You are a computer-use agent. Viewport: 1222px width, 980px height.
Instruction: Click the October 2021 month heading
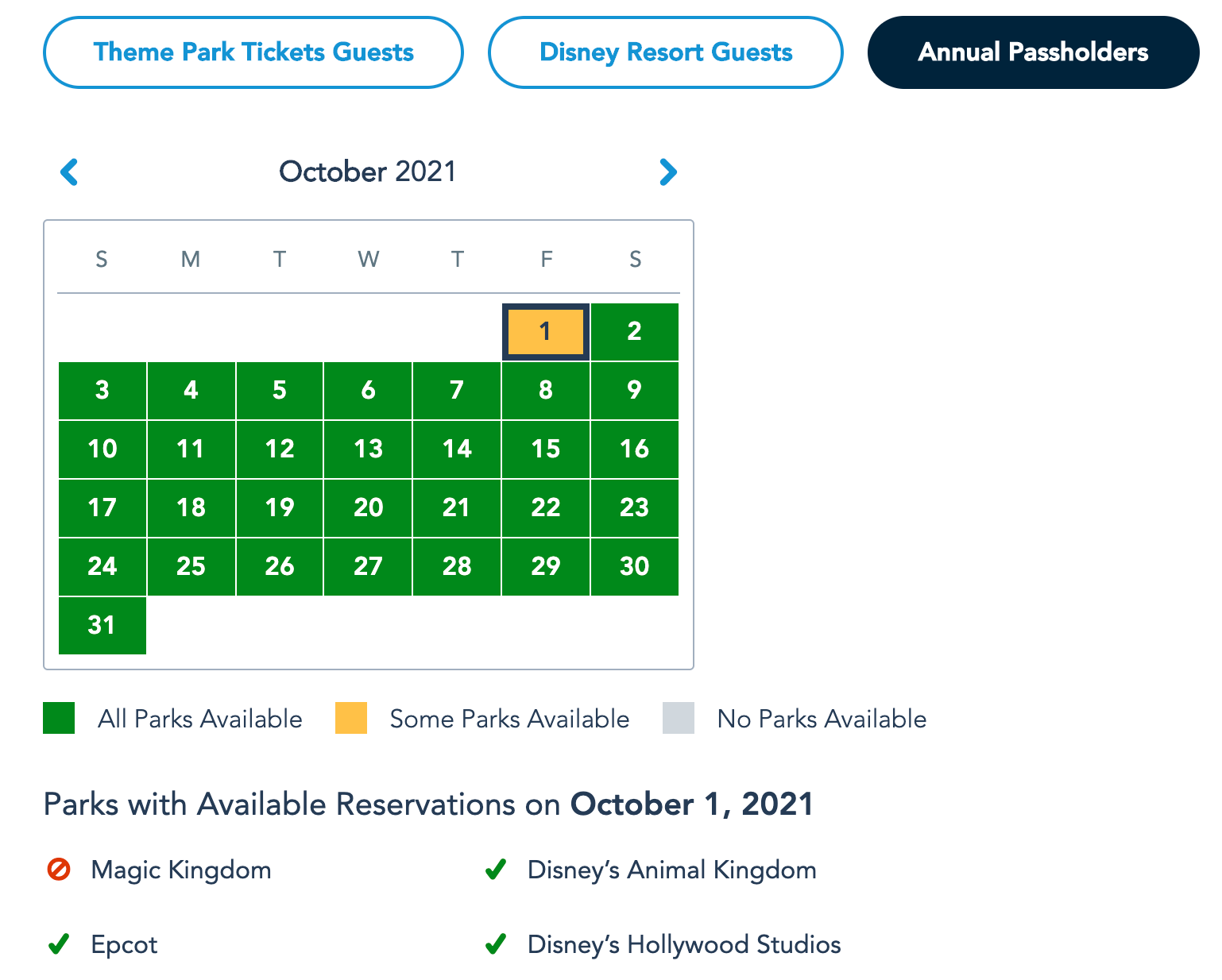(368, 172)
